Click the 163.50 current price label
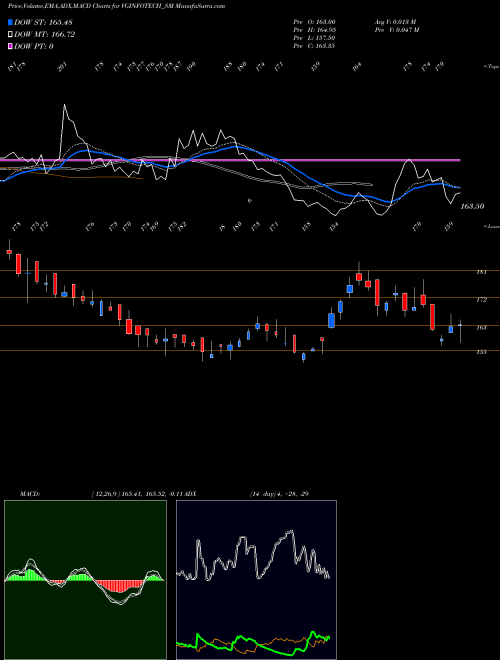The width and height of the screenshot is (500, 660). tap(472, 206)
